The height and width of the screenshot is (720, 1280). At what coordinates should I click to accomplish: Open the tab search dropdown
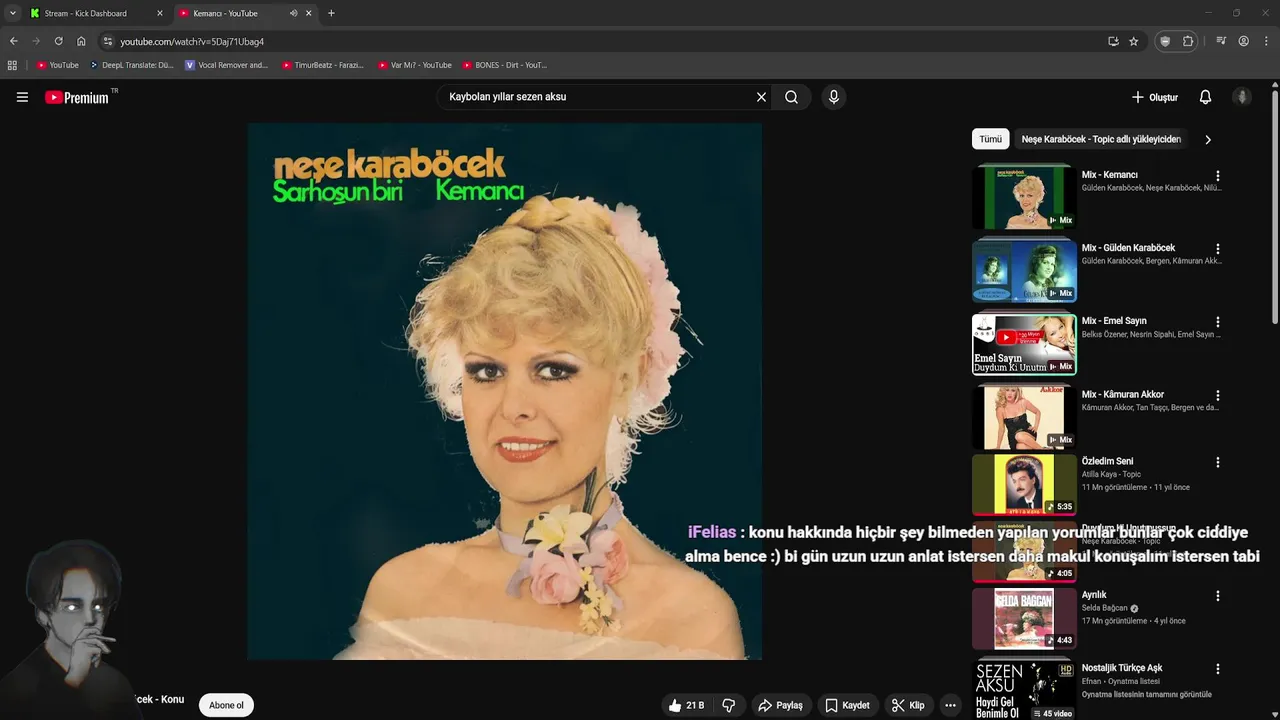pos(12,13)
